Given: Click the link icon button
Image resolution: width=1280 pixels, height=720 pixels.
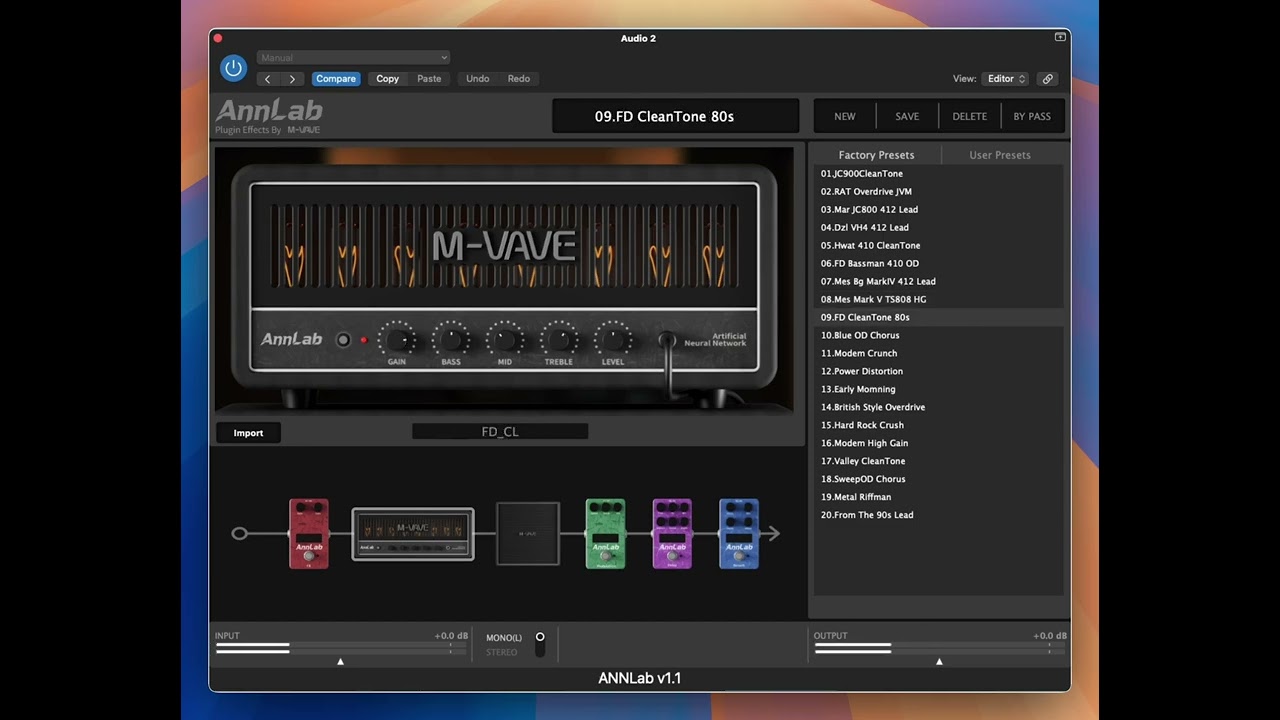Looking at the screenshot, I should [1047, 79].
